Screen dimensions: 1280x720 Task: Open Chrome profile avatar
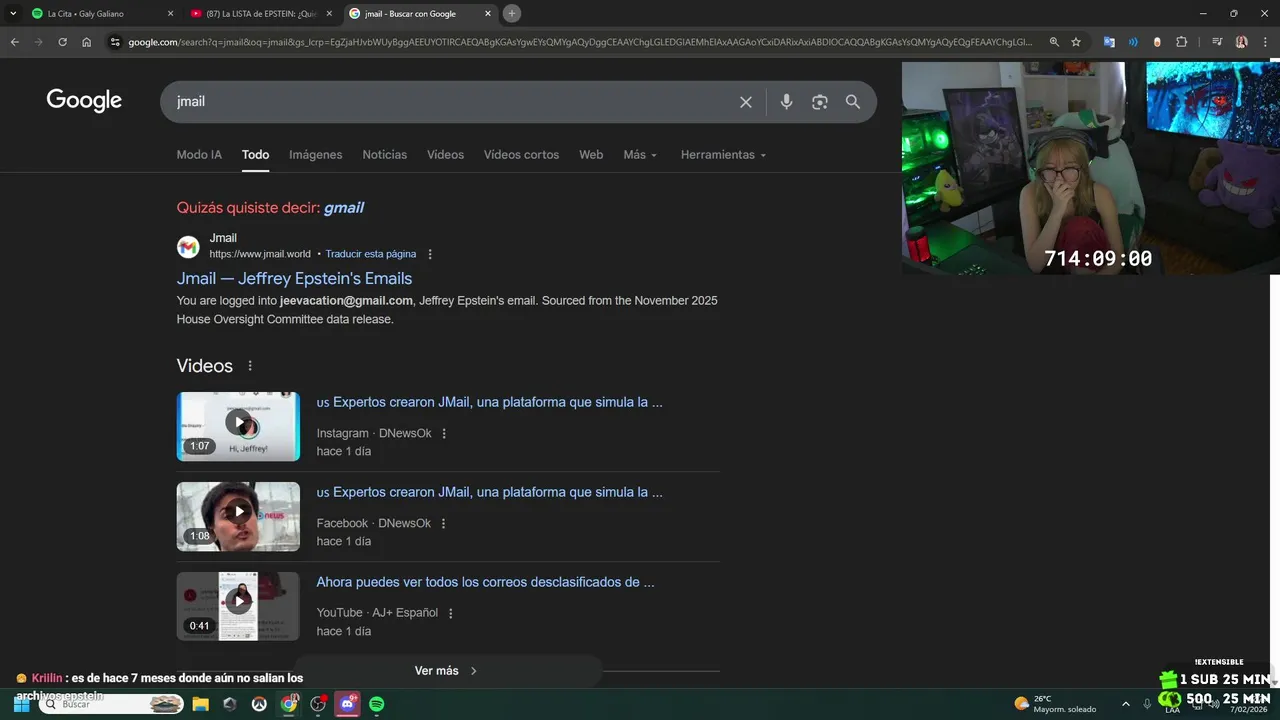[x=1242, y=42]
